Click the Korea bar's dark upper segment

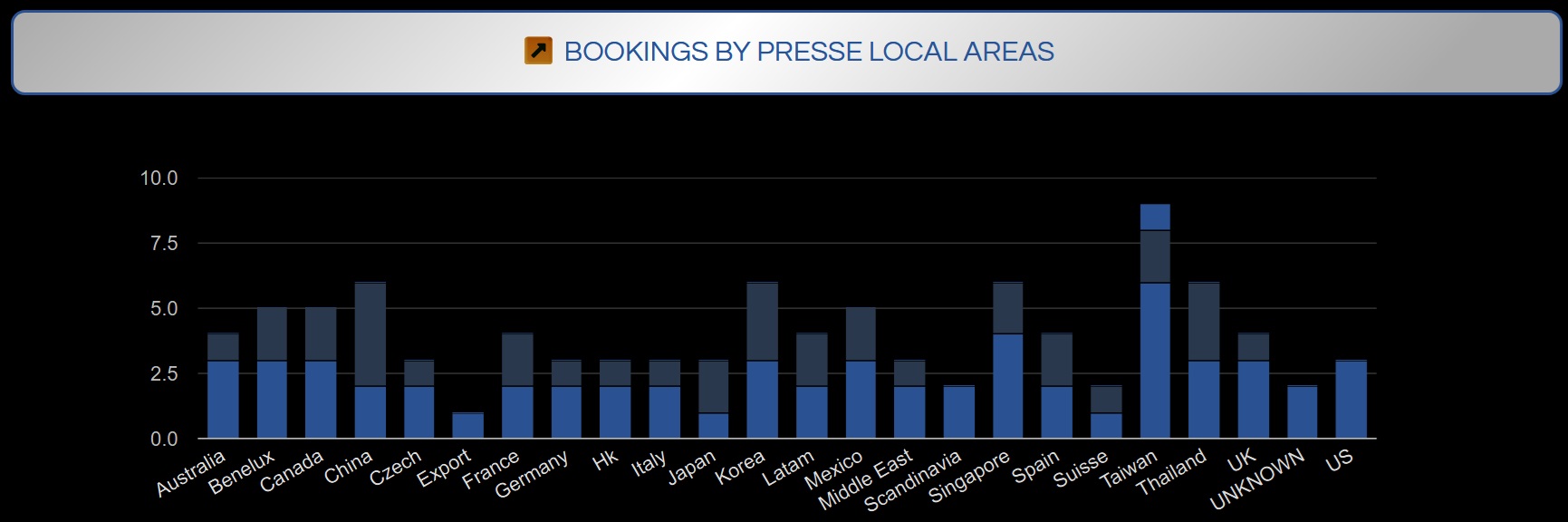[762, 322]
